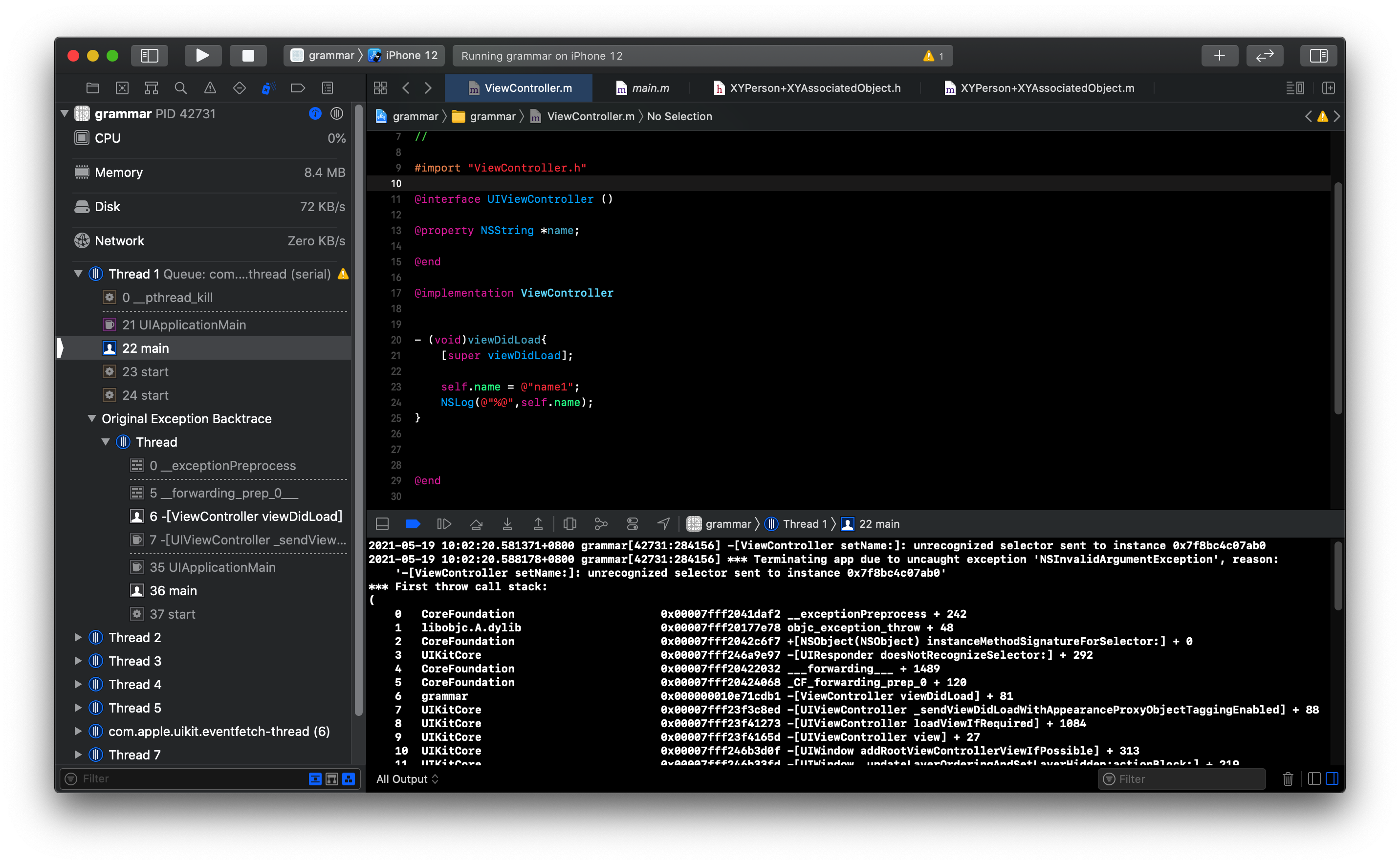Click the process view options icon
1400x865 pixels.
pyautogui.click(x=337, y=113)
